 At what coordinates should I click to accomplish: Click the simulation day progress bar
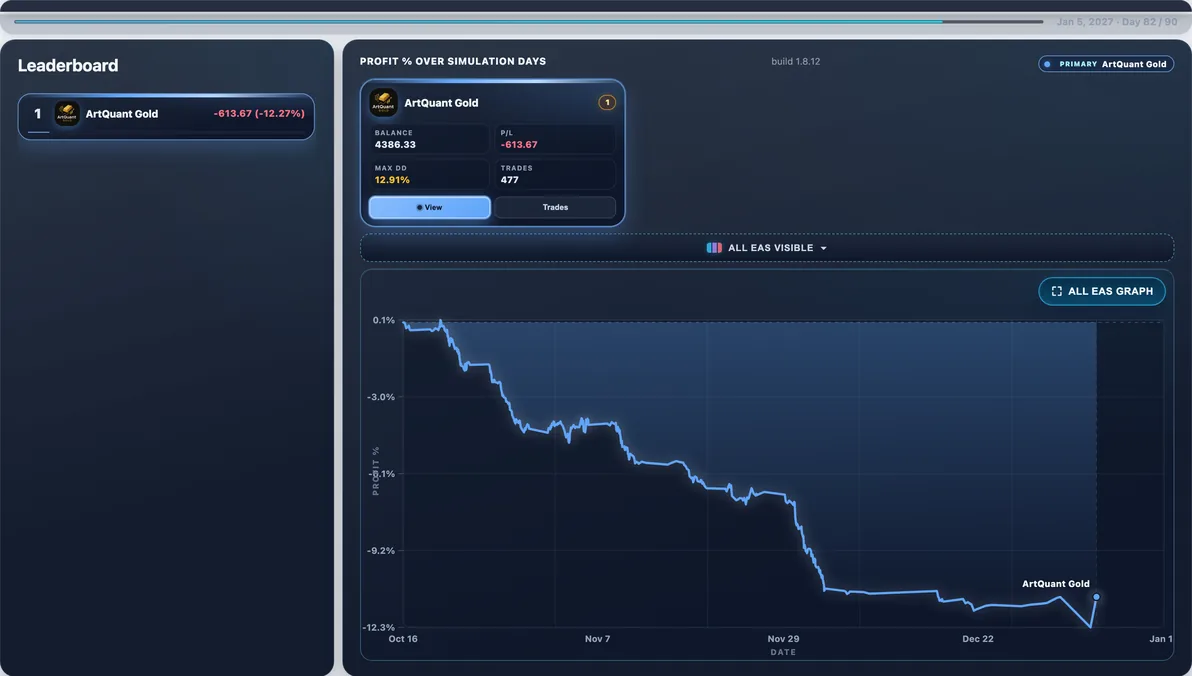click(528, 21)
